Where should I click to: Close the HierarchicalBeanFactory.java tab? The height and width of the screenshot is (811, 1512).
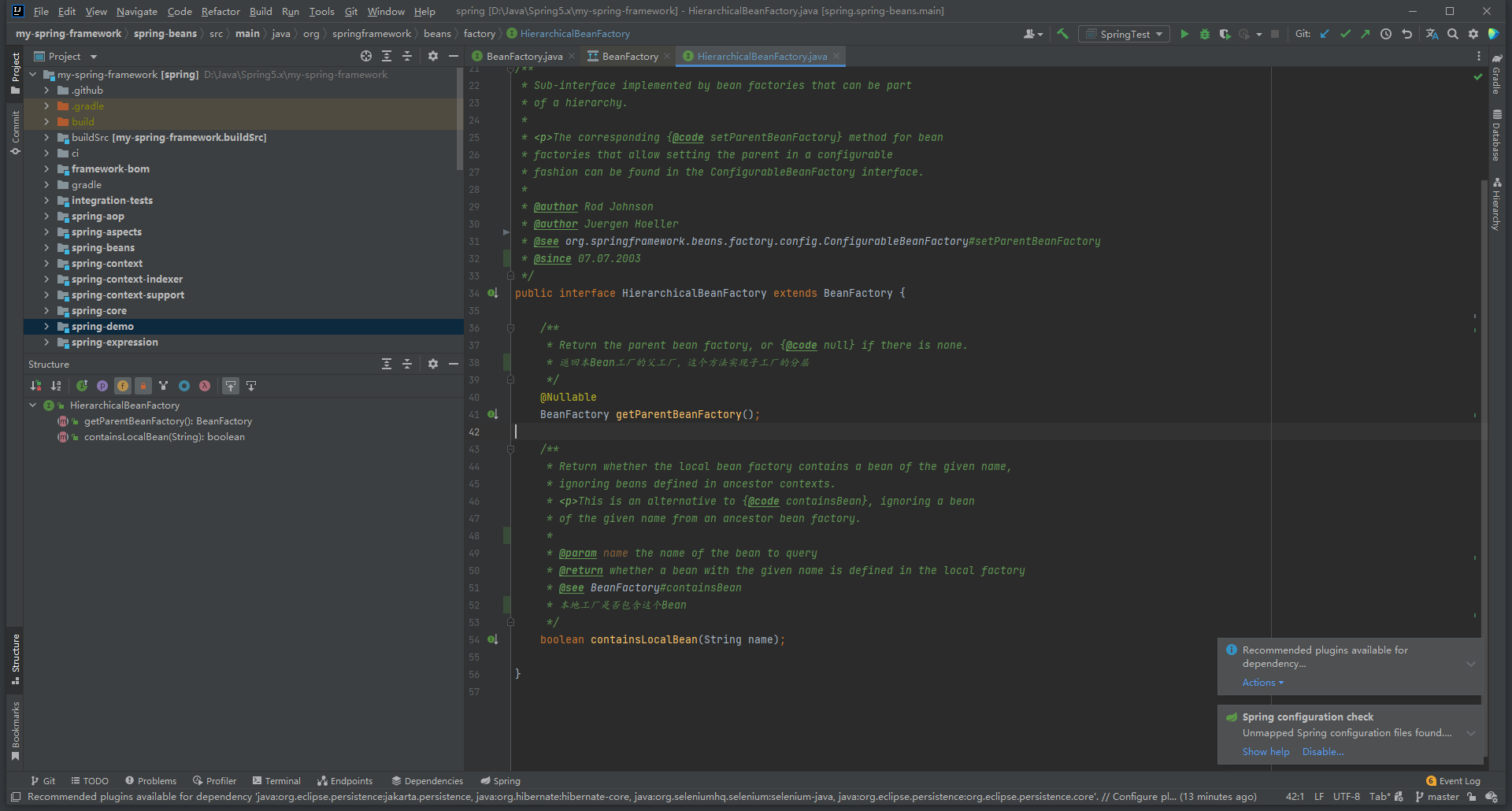pyautogui.click(x=836, y=56)
